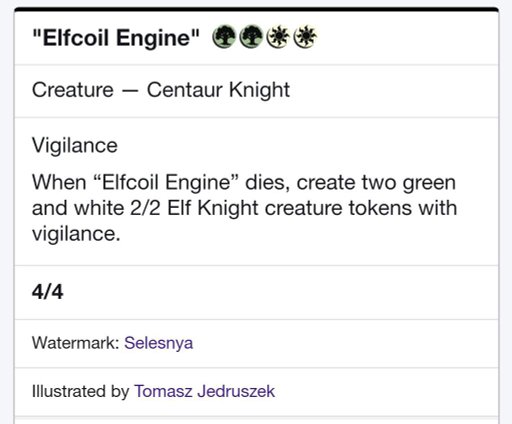Click the "Watermark:" label

point(76,343)
